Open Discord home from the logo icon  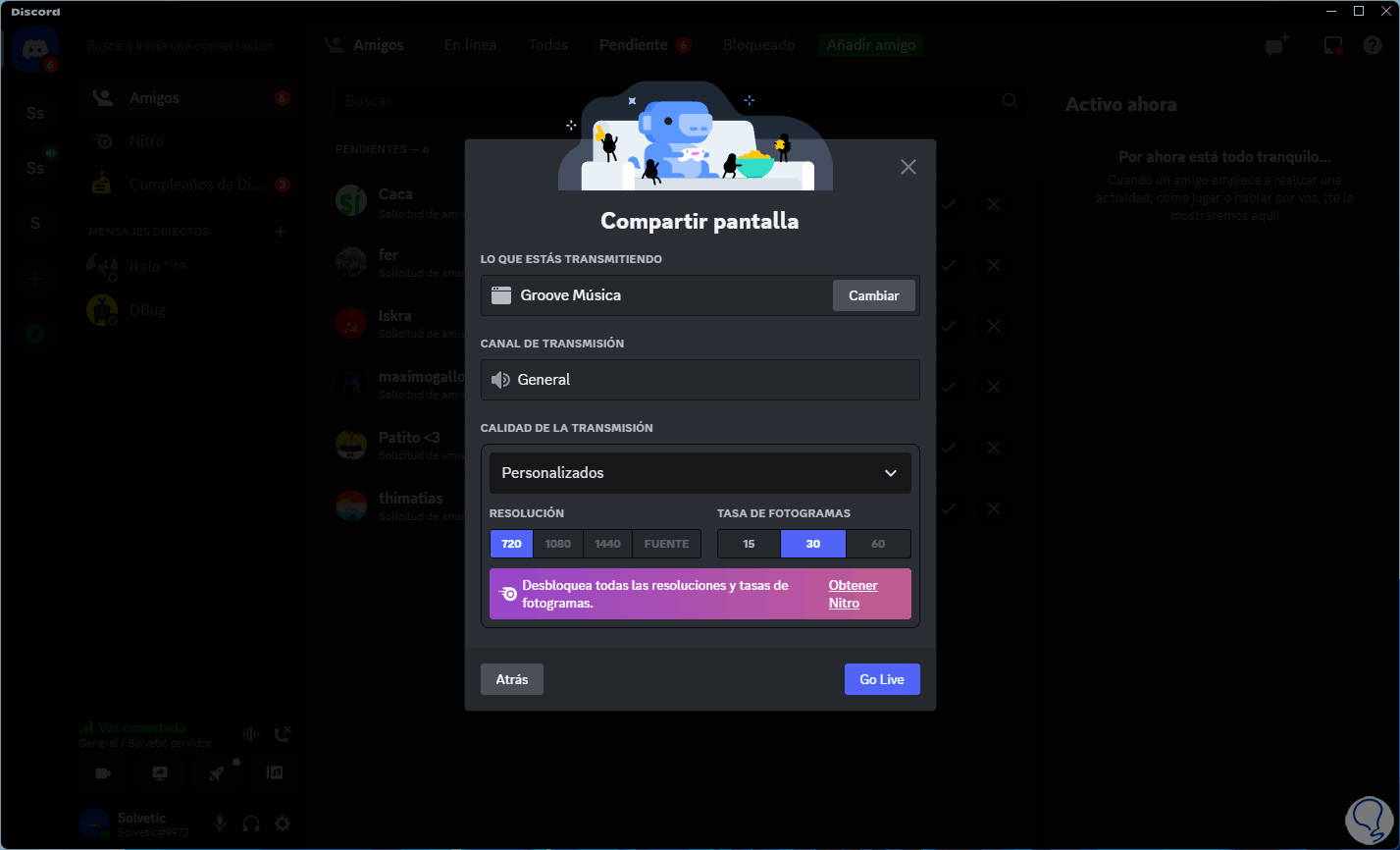(35, 49)
